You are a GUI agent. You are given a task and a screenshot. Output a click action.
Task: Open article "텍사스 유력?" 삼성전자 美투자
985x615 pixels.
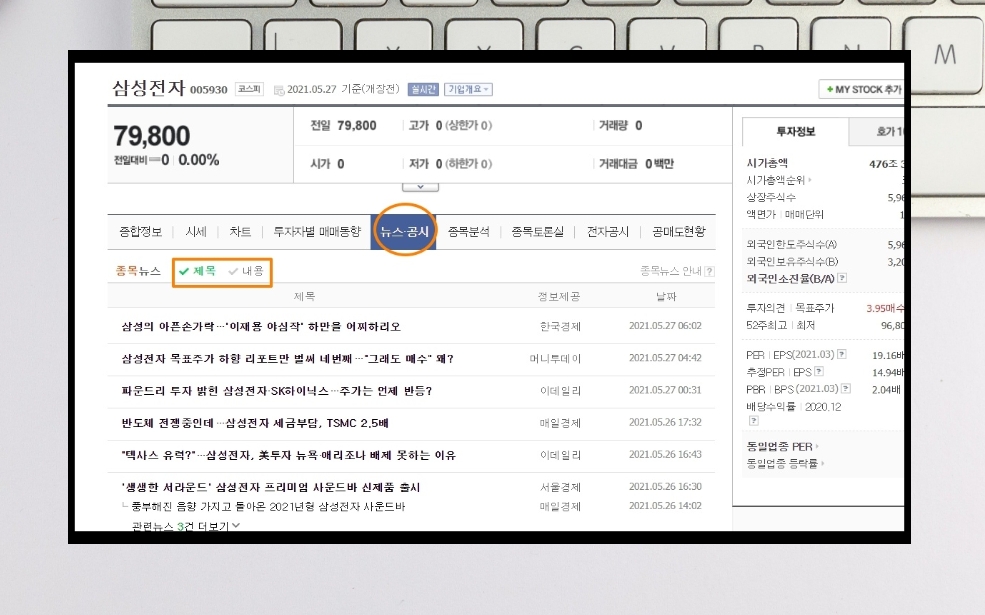(288, 455)
